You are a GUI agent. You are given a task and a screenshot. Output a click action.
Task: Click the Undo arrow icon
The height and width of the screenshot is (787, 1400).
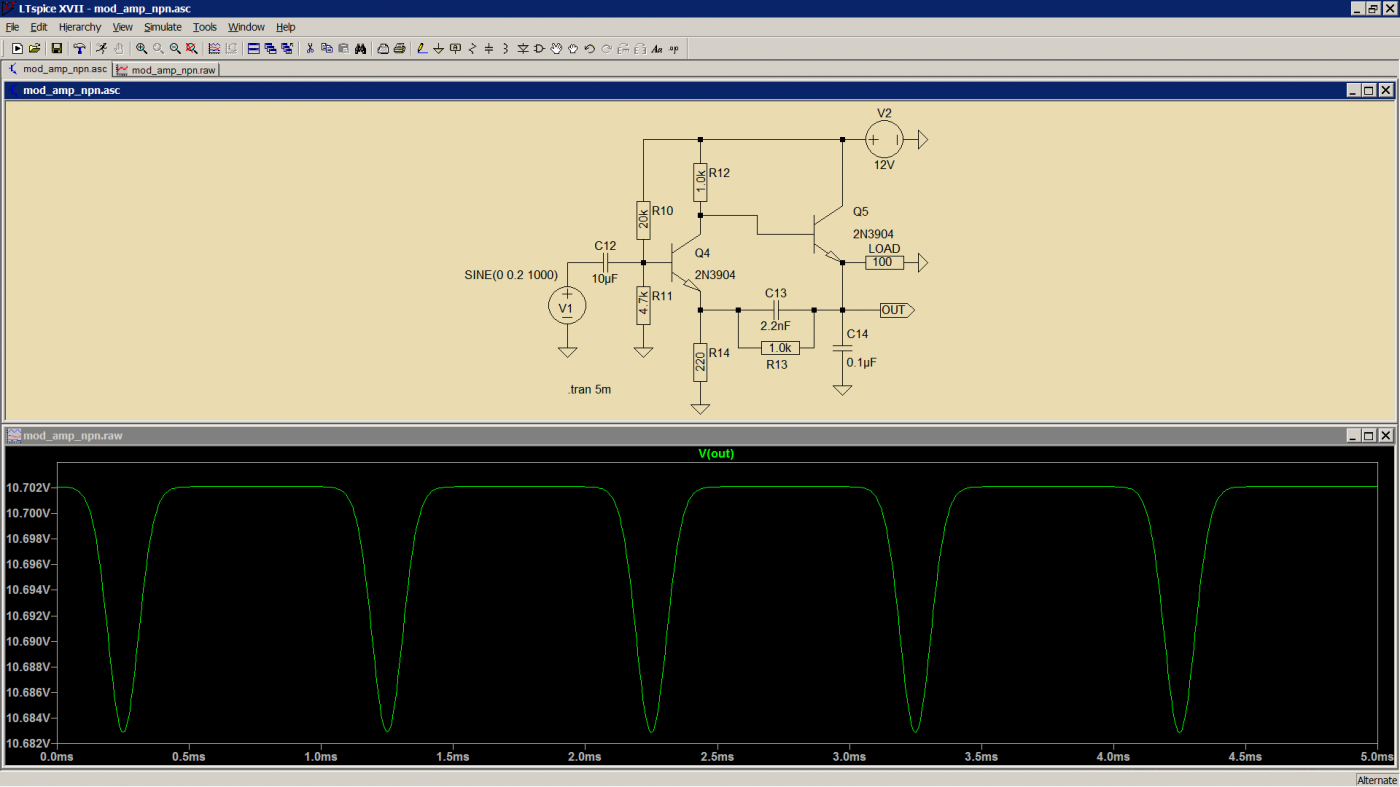point(590,48)
